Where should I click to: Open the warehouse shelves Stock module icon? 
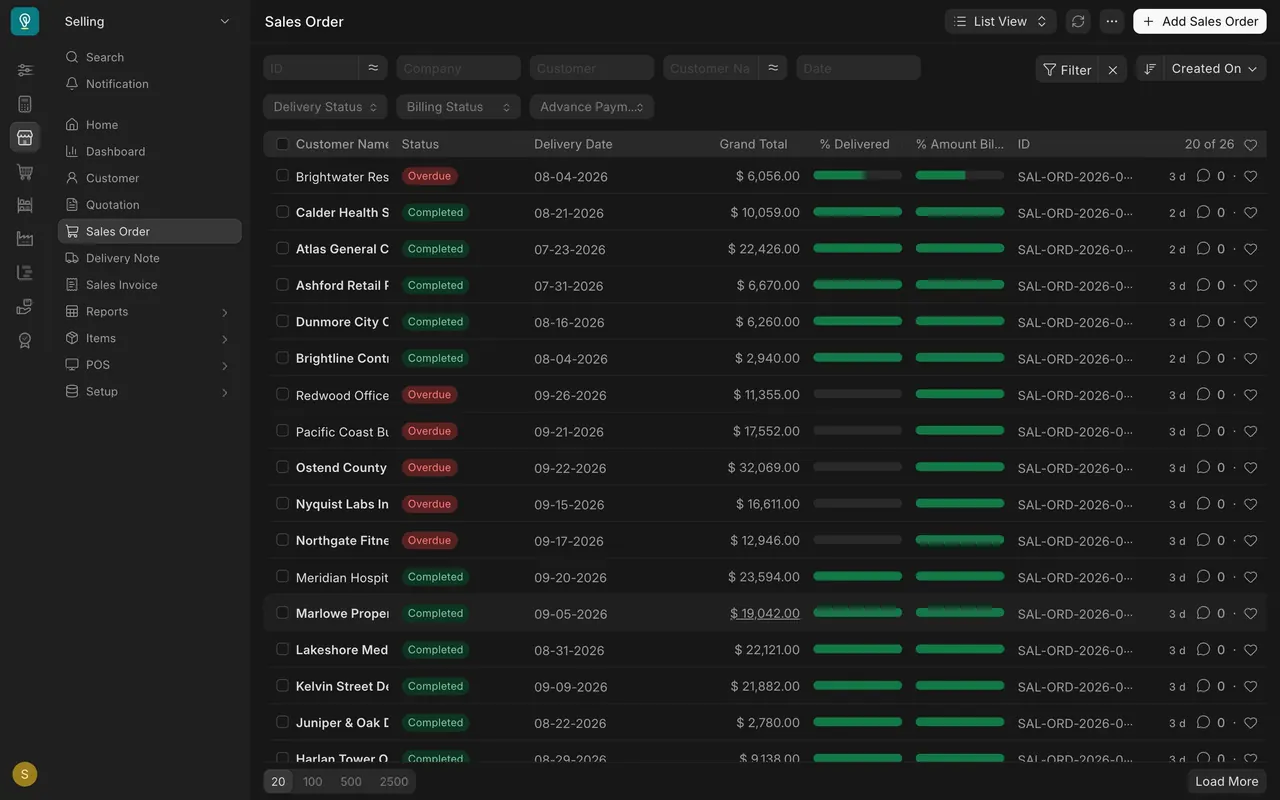pos(25,205)
